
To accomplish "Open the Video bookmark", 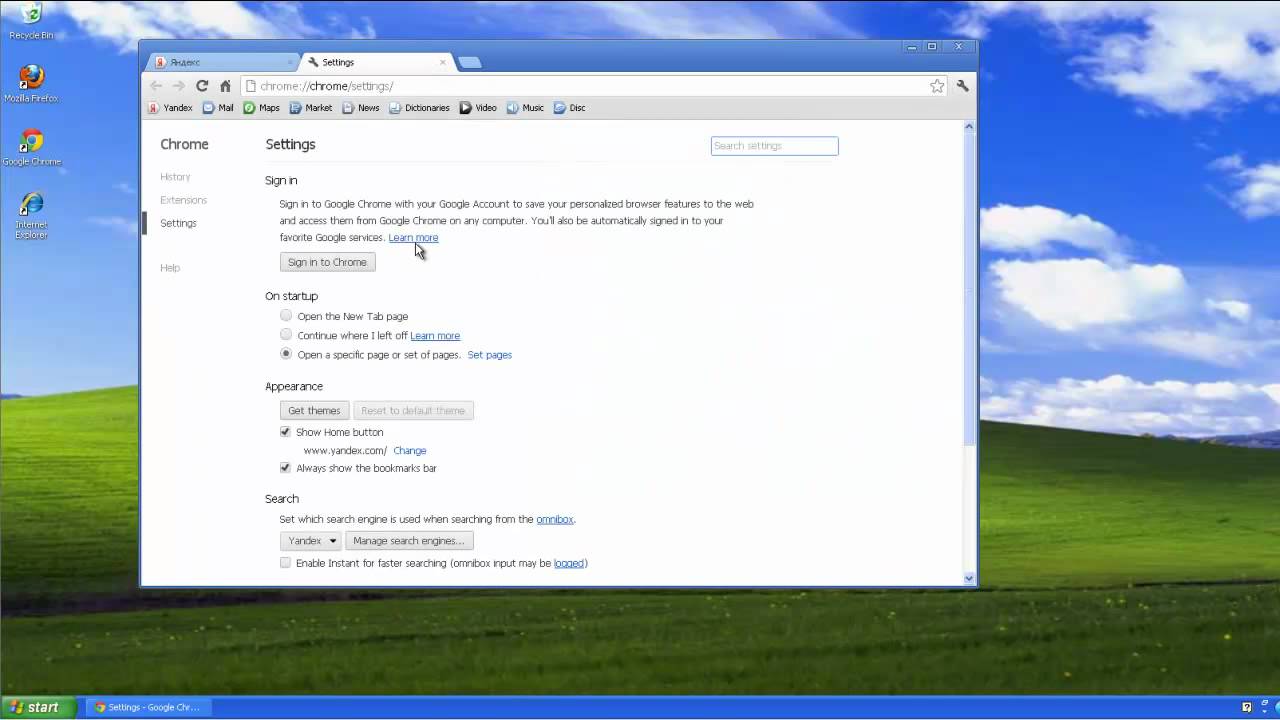I will (x=478, y=108).
